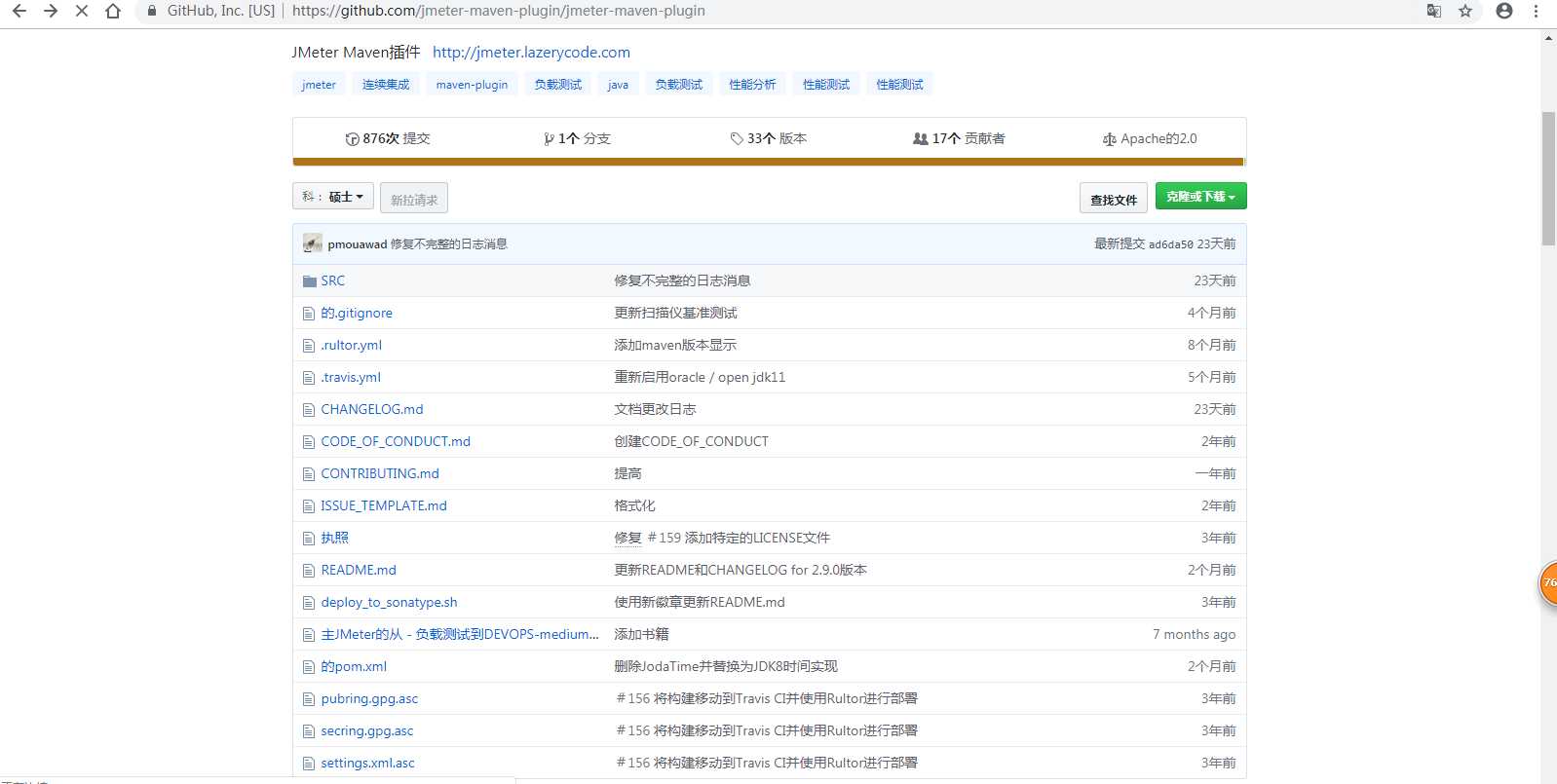This screenshot has height=784, width=1557.
Task: Click pmouawad author name
Action: [358, 244]
